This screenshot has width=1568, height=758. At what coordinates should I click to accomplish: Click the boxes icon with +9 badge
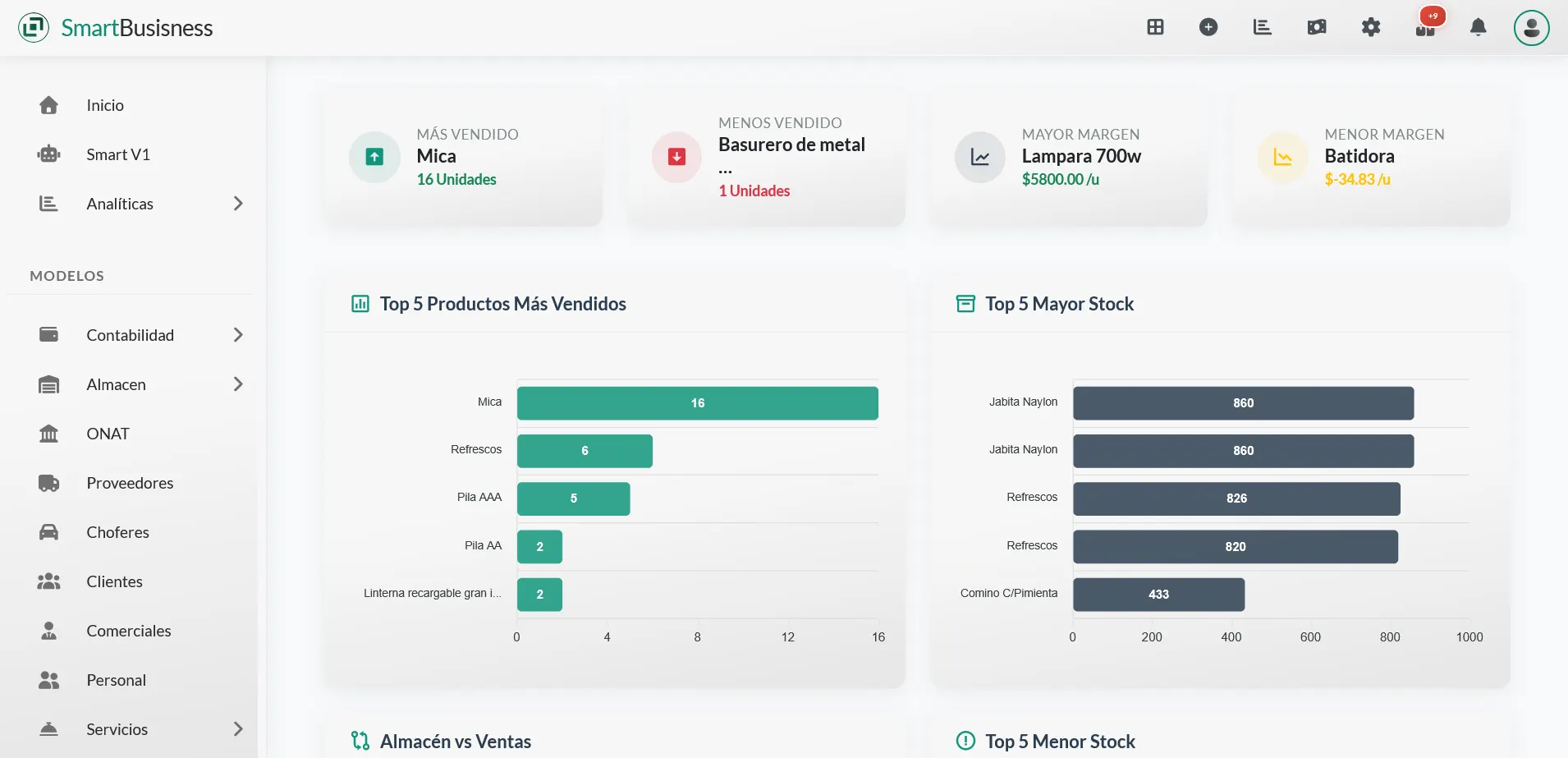click(x=1426, y=27)
